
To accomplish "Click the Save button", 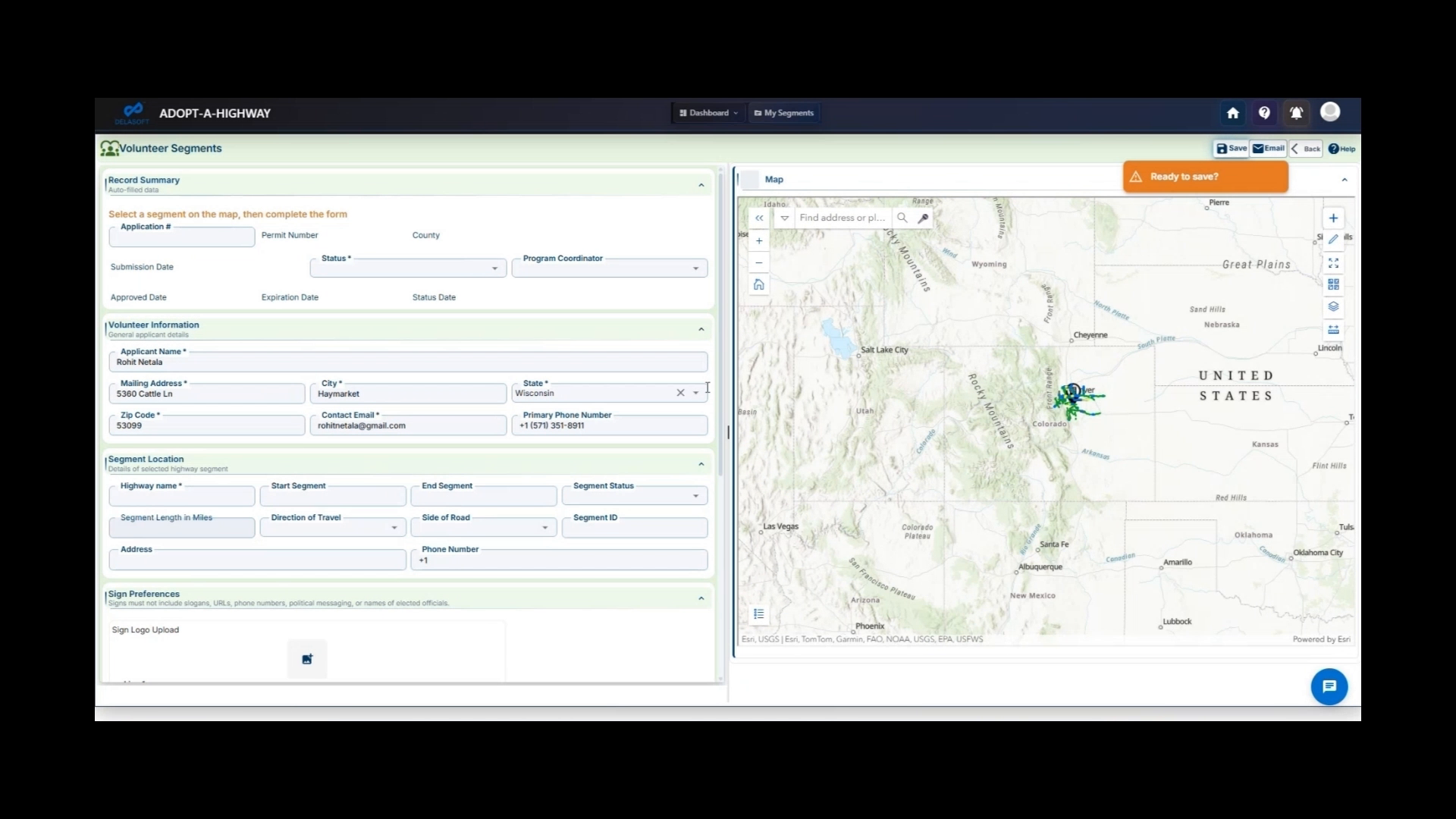I will 1230,149.
